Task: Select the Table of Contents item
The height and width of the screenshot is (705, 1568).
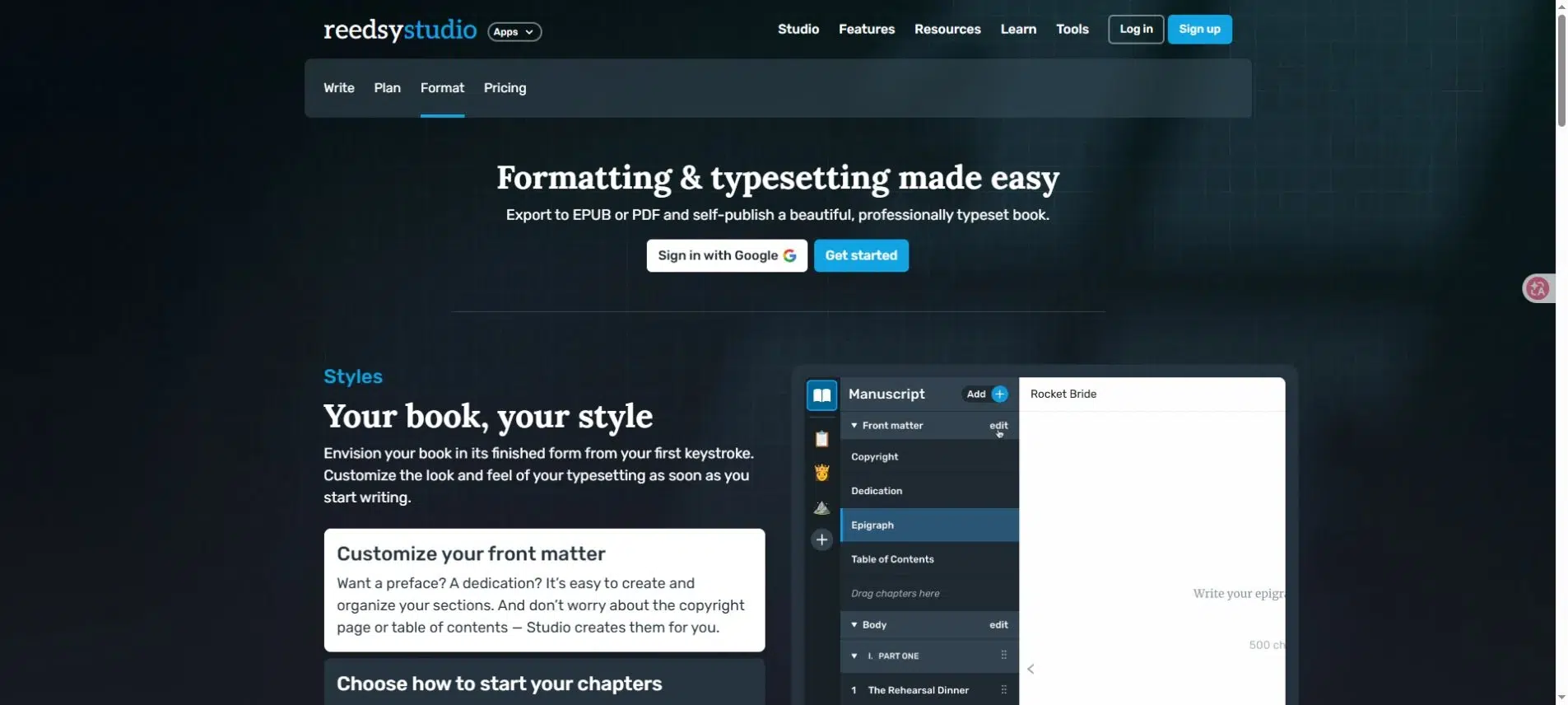Action: tap(929, 559)
